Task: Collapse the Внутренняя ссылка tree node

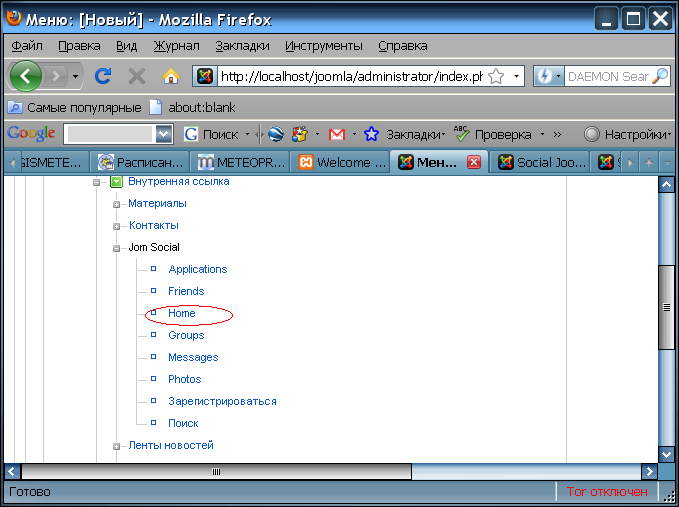Action: pos(96,182)
